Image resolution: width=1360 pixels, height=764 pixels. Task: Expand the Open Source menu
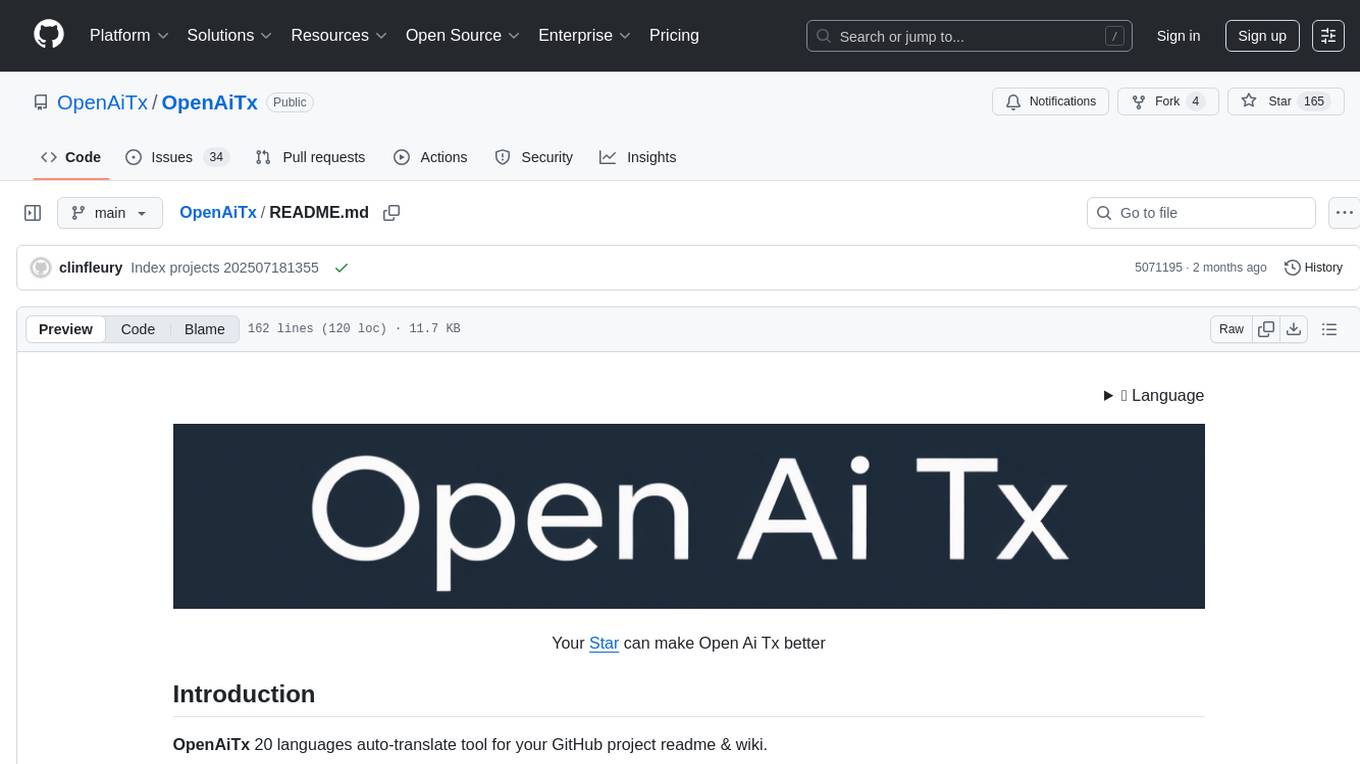pyautogui.click(x=462, y=35)
